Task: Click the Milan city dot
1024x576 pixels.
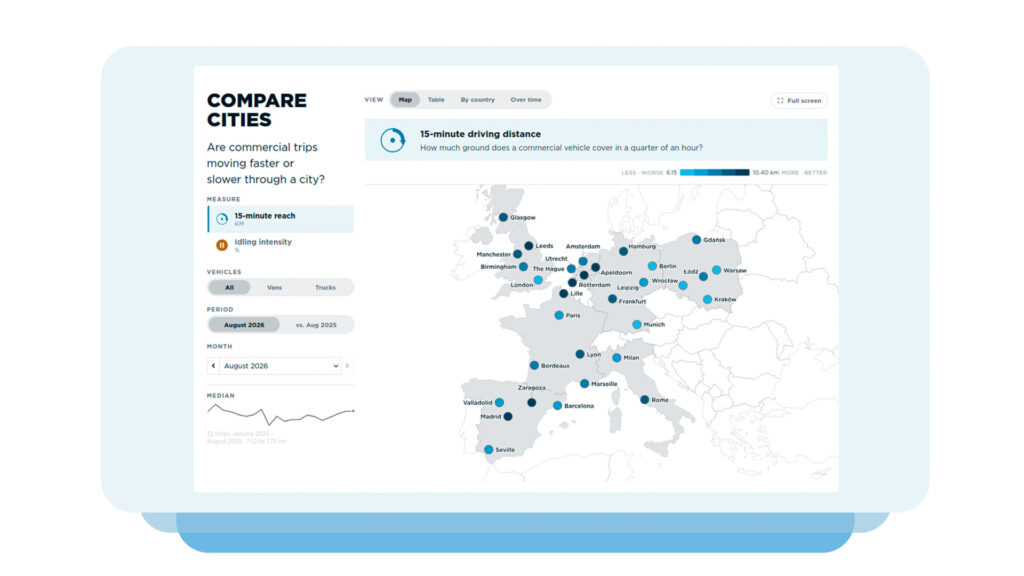Action: [616, 358]
